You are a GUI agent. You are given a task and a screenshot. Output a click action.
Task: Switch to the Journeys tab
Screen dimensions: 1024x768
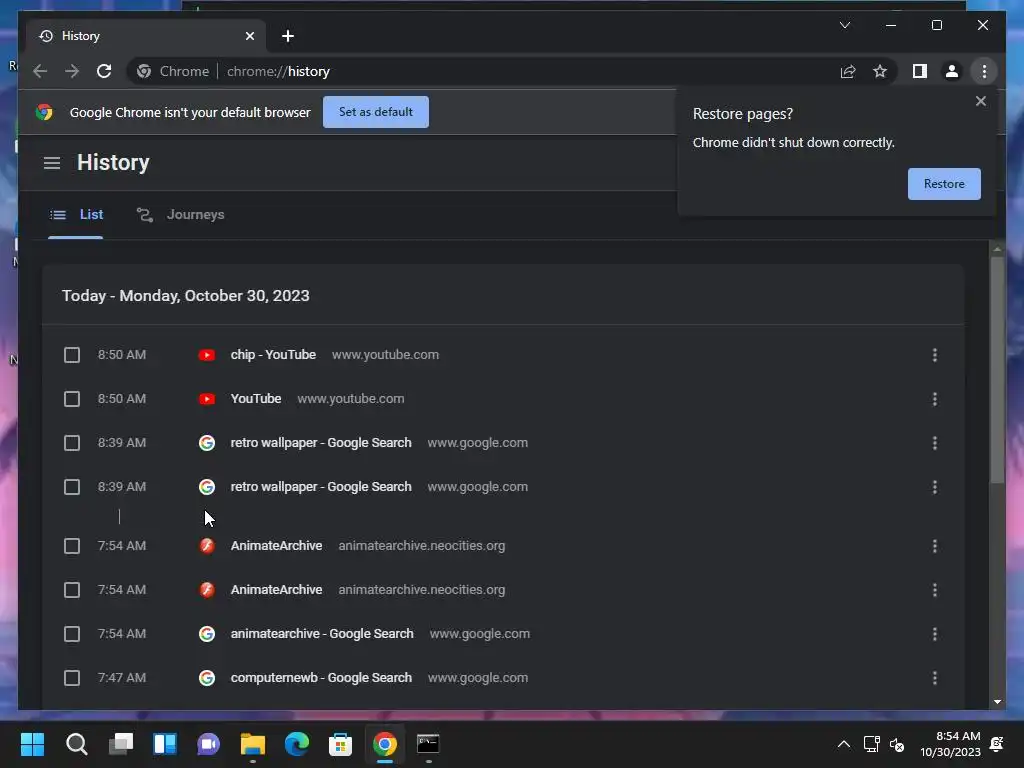point(181,214)
